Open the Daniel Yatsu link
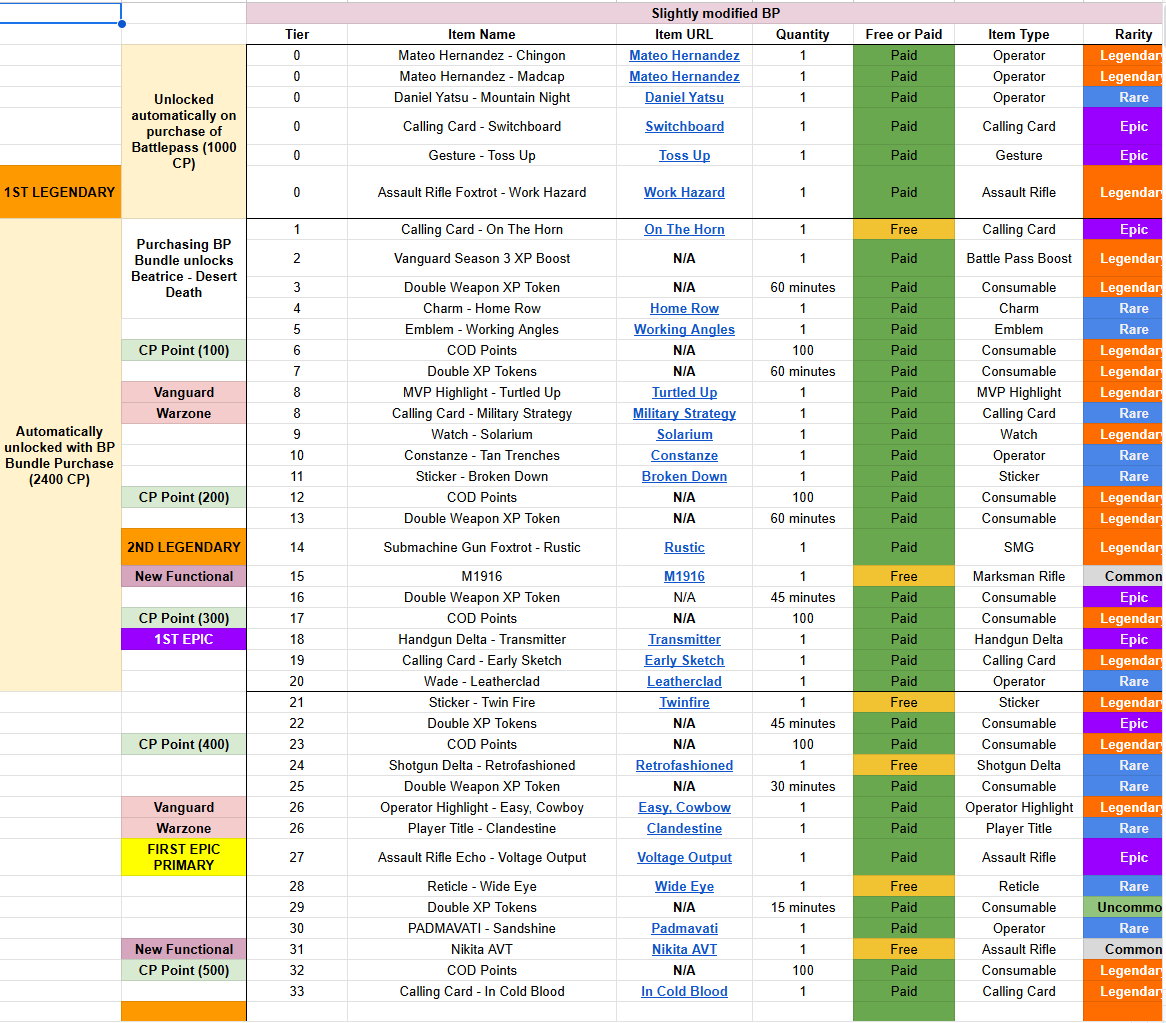 click(684, 97)
